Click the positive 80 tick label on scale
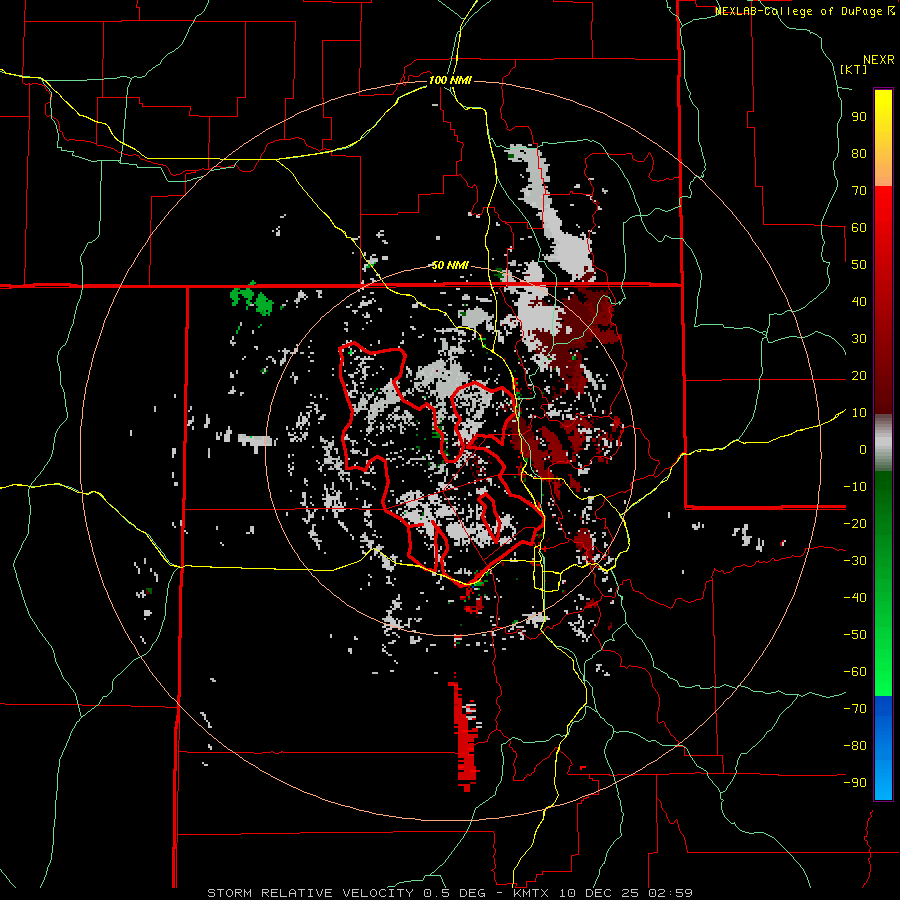900x900 pixels. click(859, 153)
